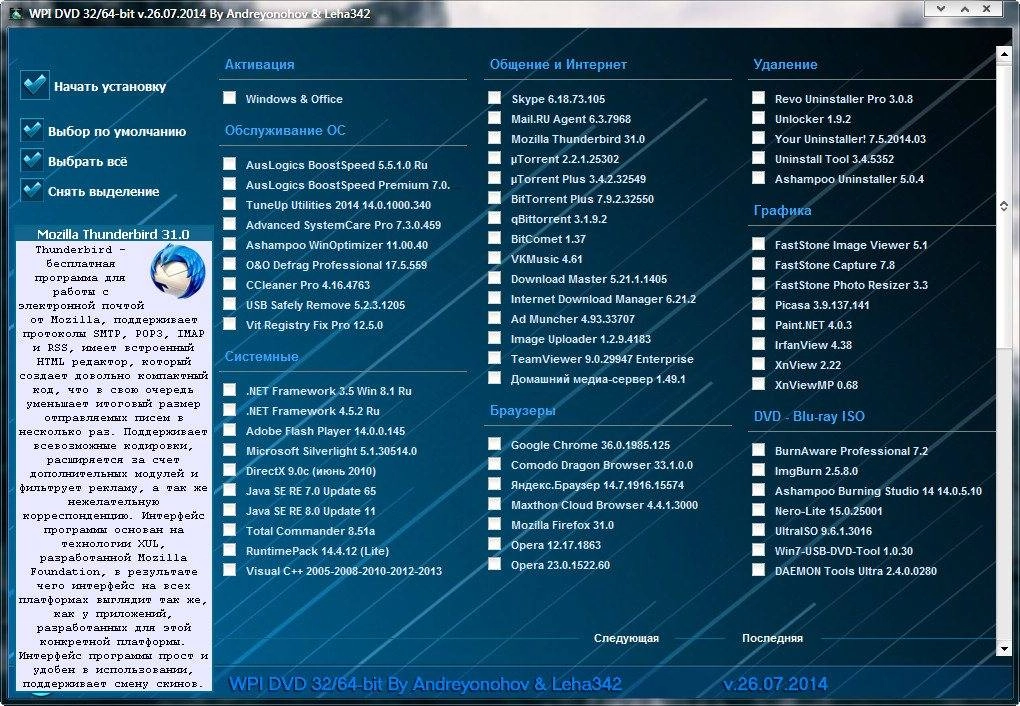Click DirectX 9.0c (июнь 2010) label
Viewport: 1020px width, 706px height.
click(310, 472)
